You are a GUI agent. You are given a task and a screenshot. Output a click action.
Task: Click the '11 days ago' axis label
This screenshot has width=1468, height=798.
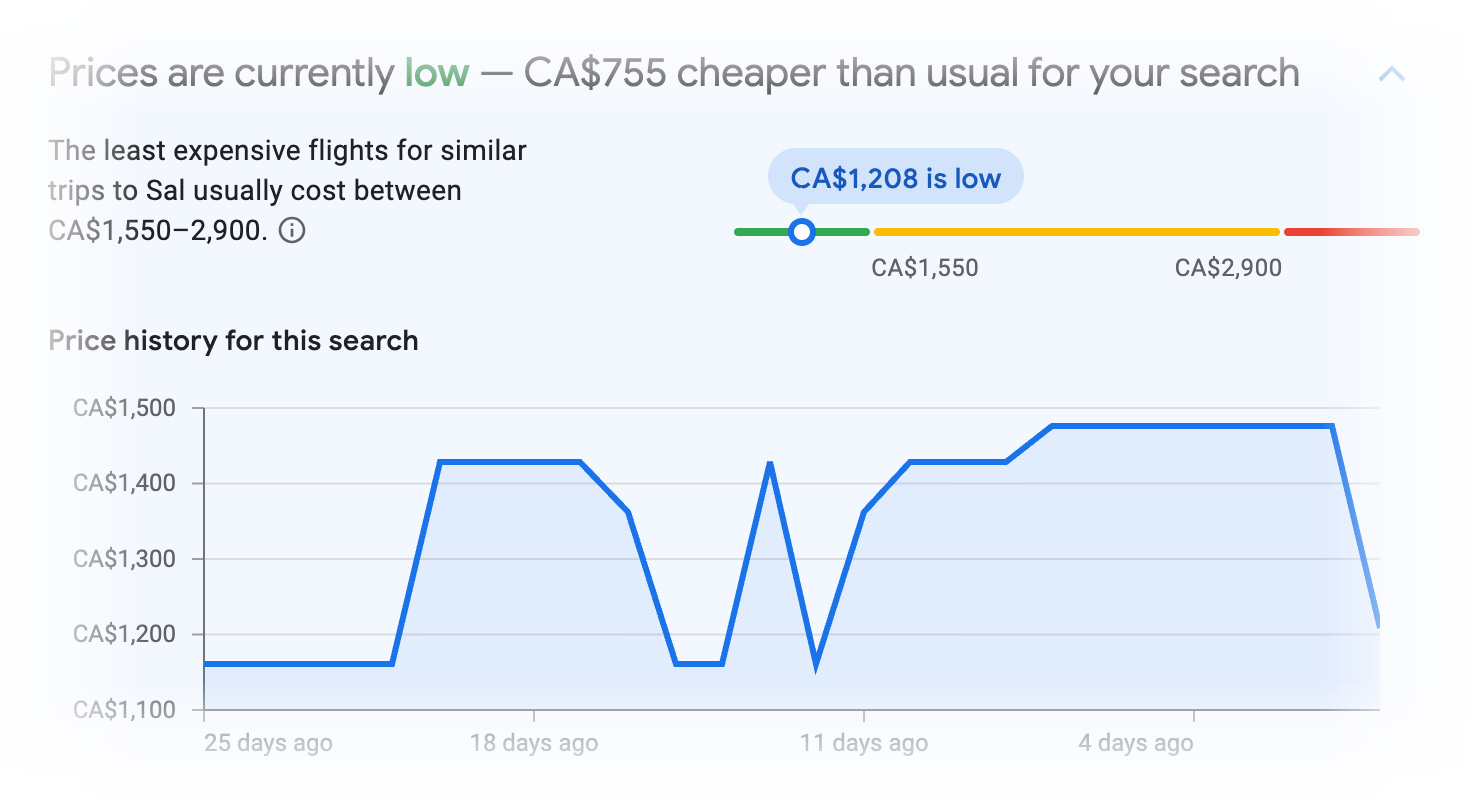[866, 742]
